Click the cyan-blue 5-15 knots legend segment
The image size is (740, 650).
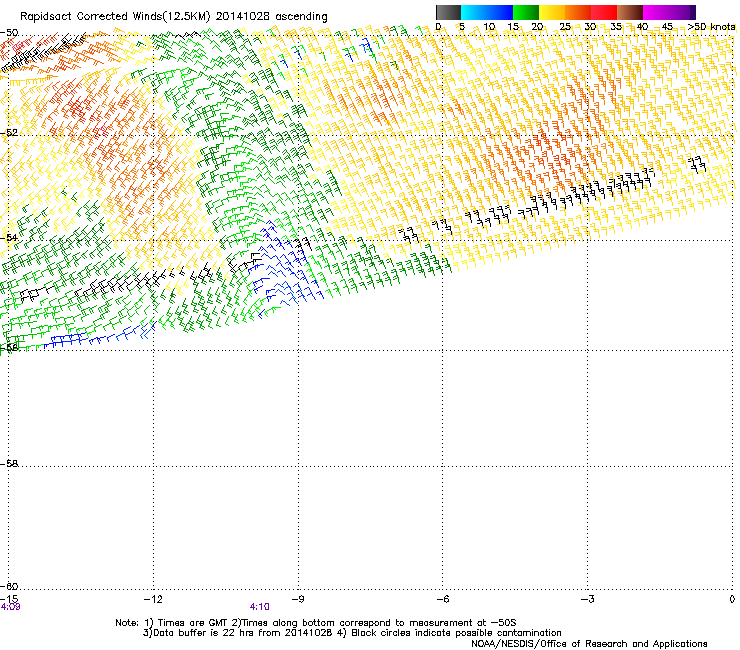(487, 12)
